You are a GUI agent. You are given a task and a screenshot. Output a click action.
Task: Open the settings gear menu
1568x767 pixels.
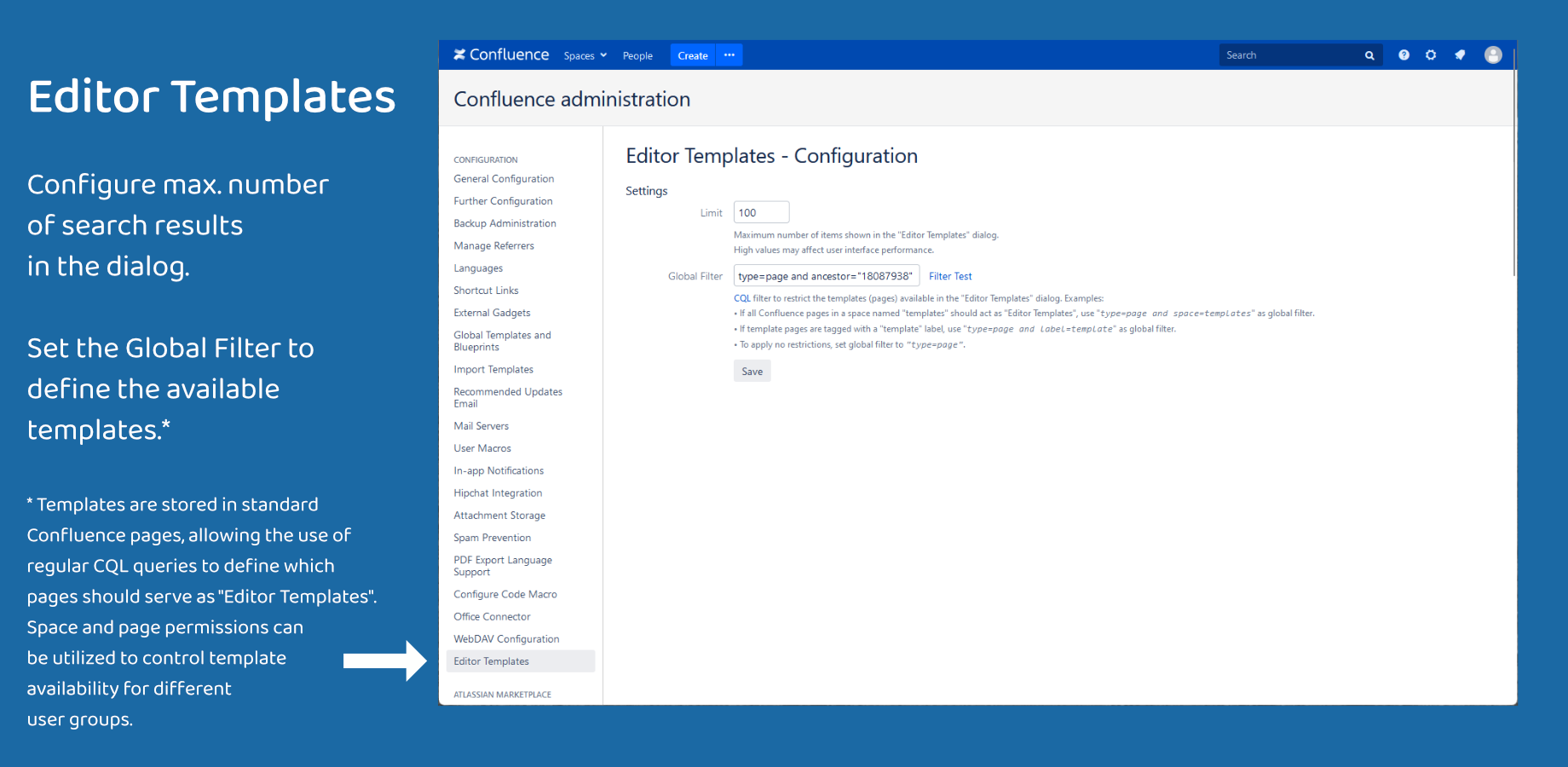(1431, 55)
